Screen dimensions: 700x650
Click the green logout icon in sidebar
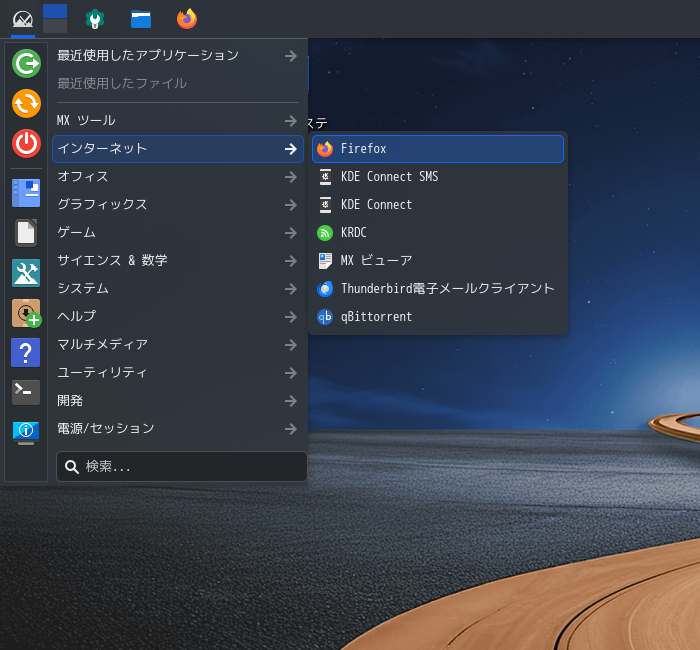[26, 64]
